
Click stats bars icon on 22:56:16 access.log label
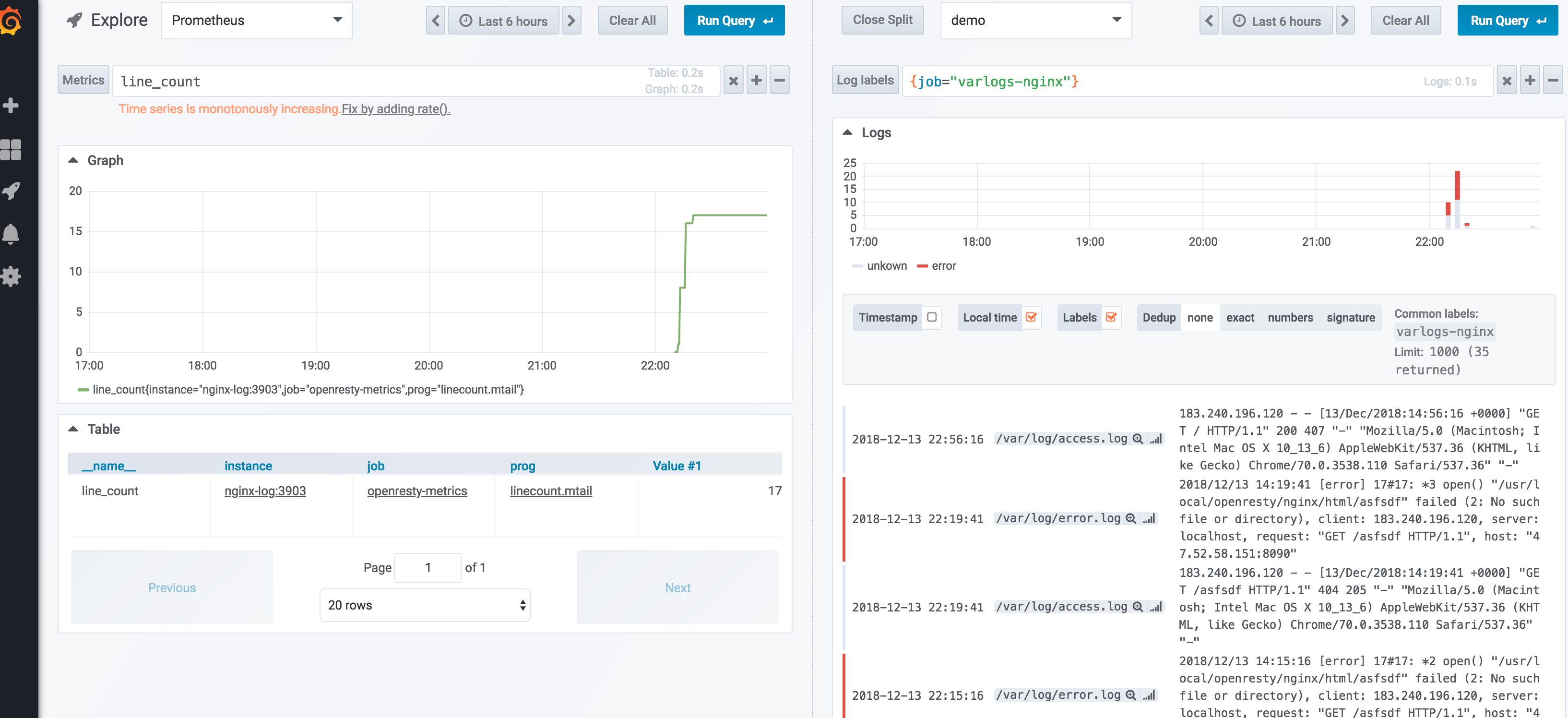[1156, 439]
